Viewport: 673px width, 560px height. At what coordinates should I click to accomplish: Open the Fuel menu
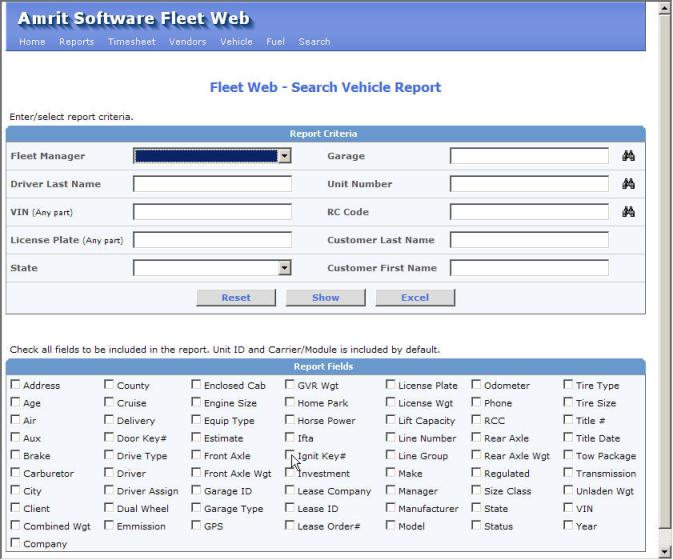click(276, 42)
